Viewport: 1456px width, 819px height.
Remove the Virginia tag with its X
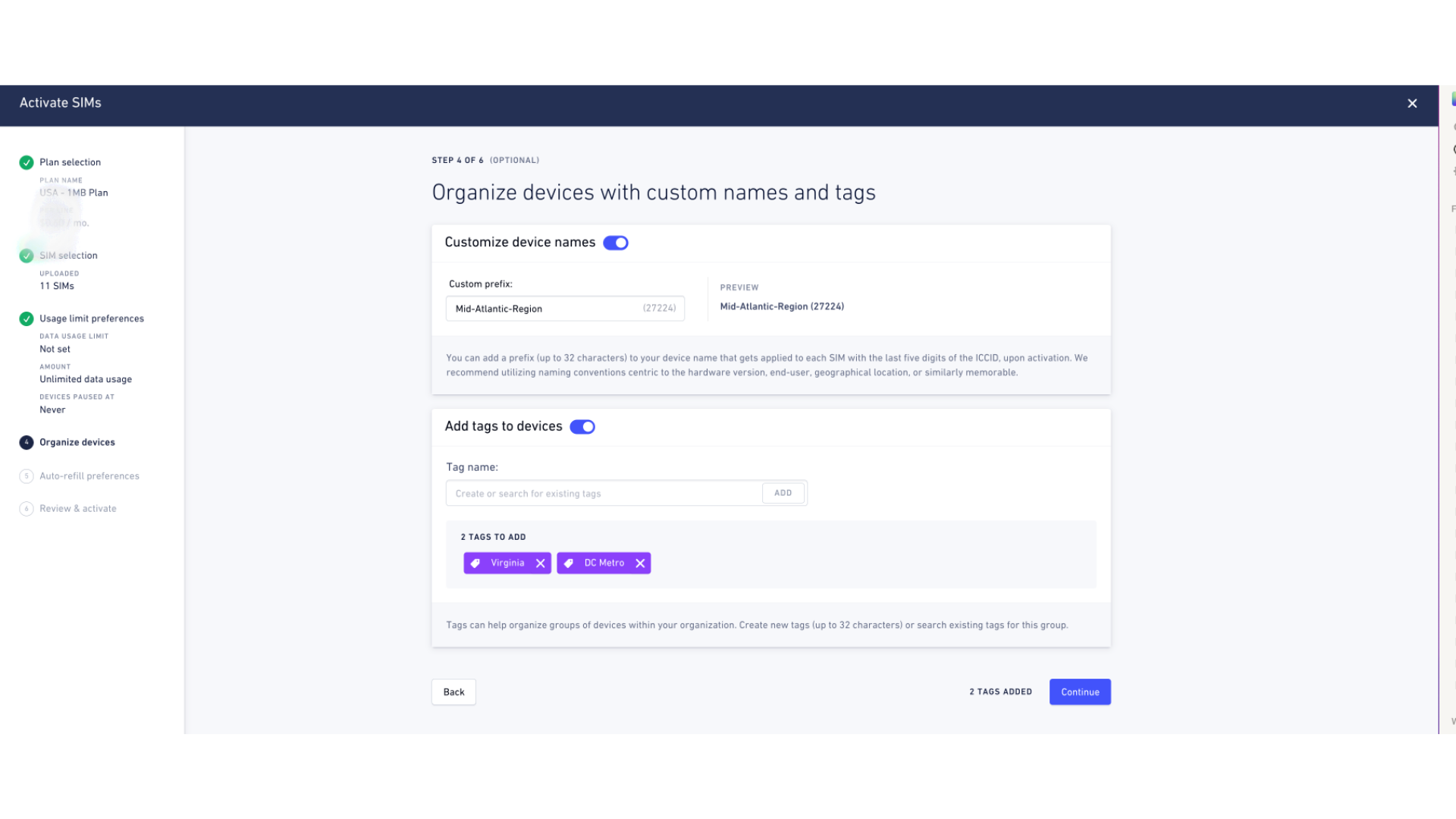coord(541,563)
